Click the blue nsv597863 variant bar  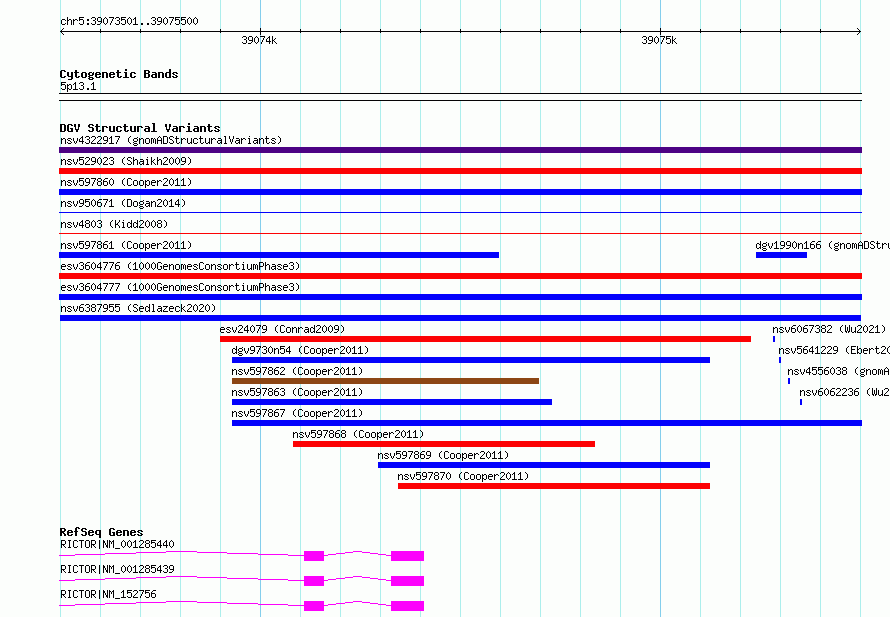[392, 402]
